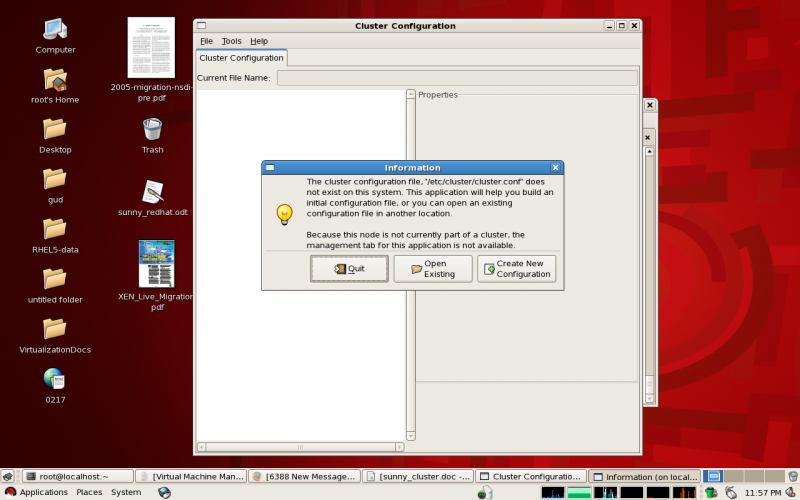Click the 11:57 PM clock
The image size is (800, 500).
(x=763, y=493)
